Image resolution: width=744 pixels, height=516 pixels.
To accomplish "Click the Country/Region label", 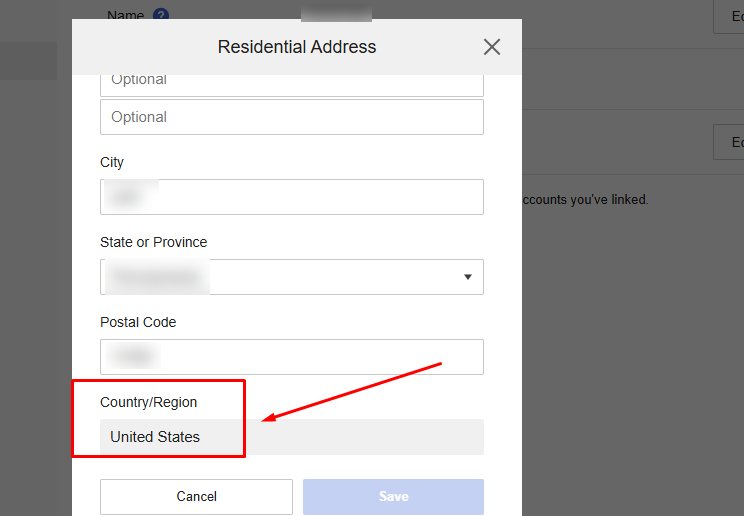I will pyautogui.click(x=149, y=402).
